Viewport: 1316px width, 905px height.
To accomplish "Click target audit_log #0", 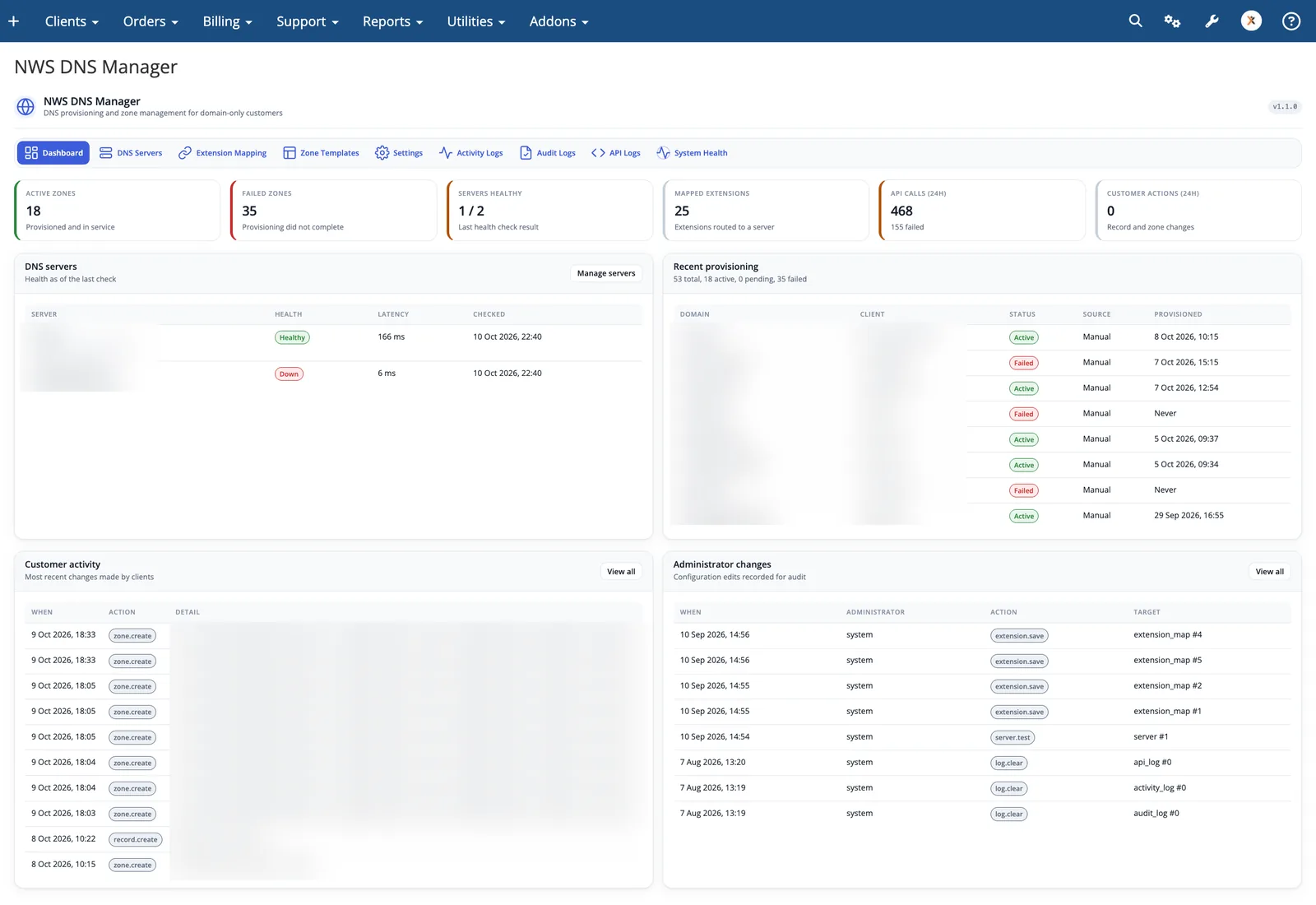I will pos(1156,814).
